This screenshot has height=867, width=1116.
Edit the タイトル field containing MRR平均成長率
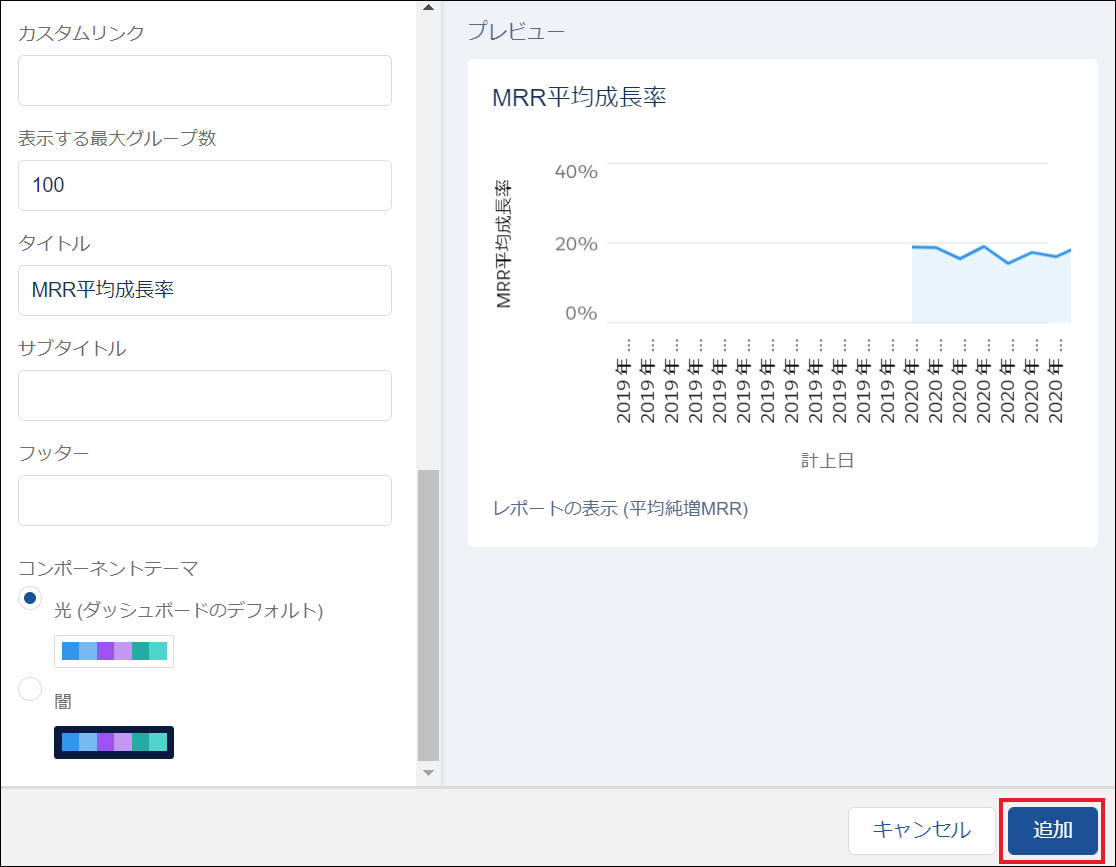[x=204, y=290]
